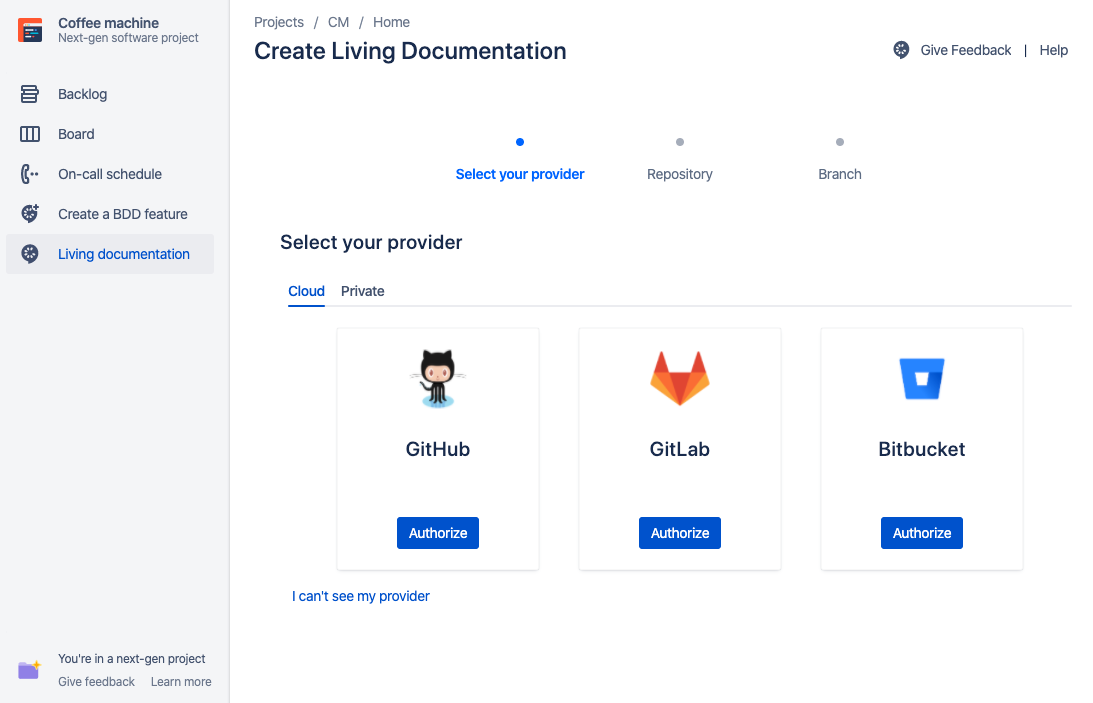The height and width of the screenshot is (703, 1093).
Task: Click Give Feedback in the header
Action: tap(965, 50)
